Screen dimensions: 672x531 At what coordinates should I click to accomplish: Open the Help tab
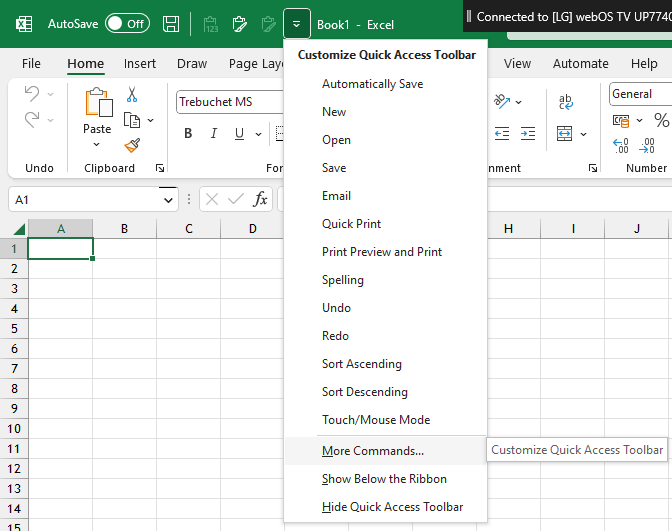644,63
